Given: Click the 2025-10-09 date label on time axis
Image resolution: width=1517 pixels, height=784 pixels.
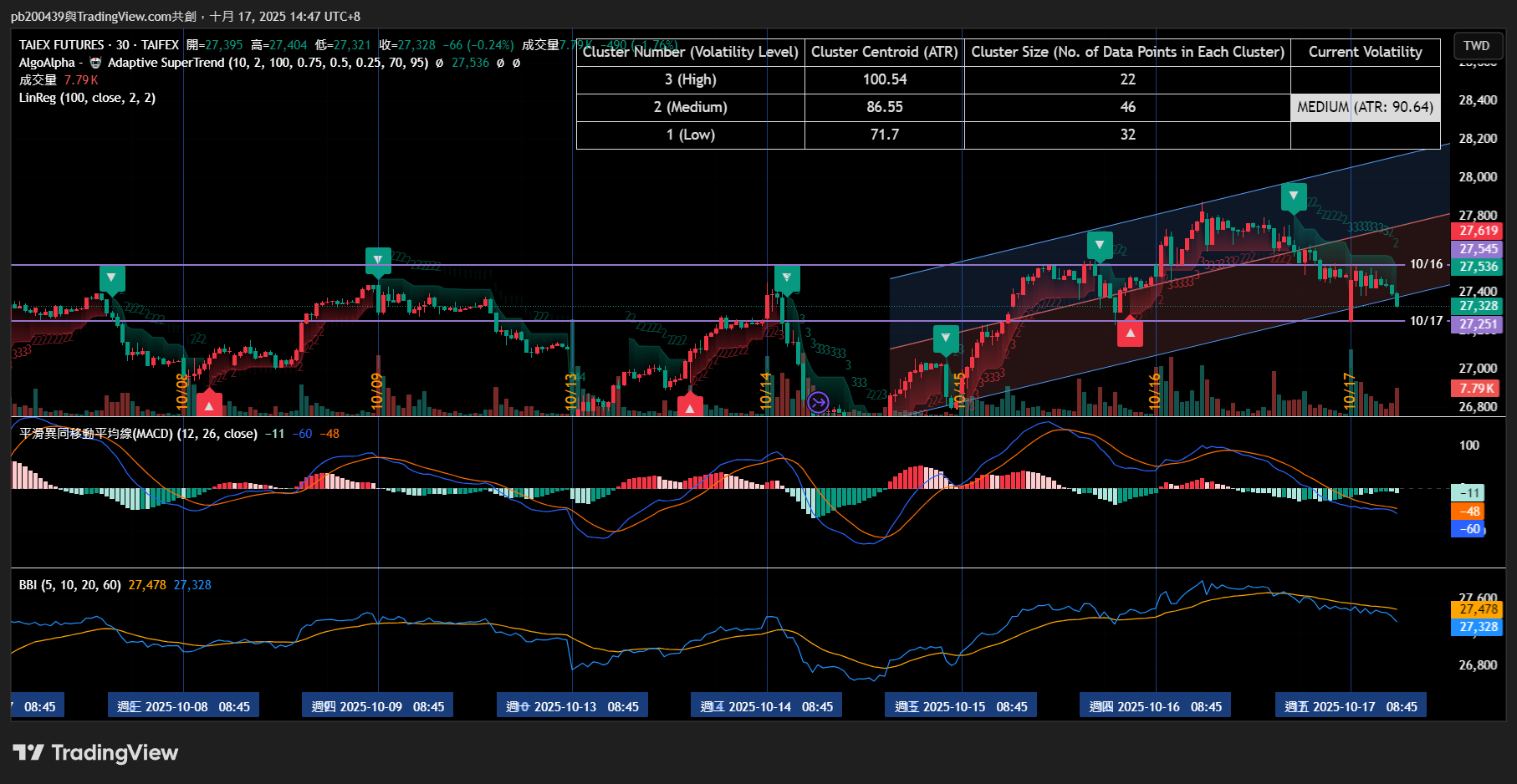Looking at the screenshot, I should 378,706.
